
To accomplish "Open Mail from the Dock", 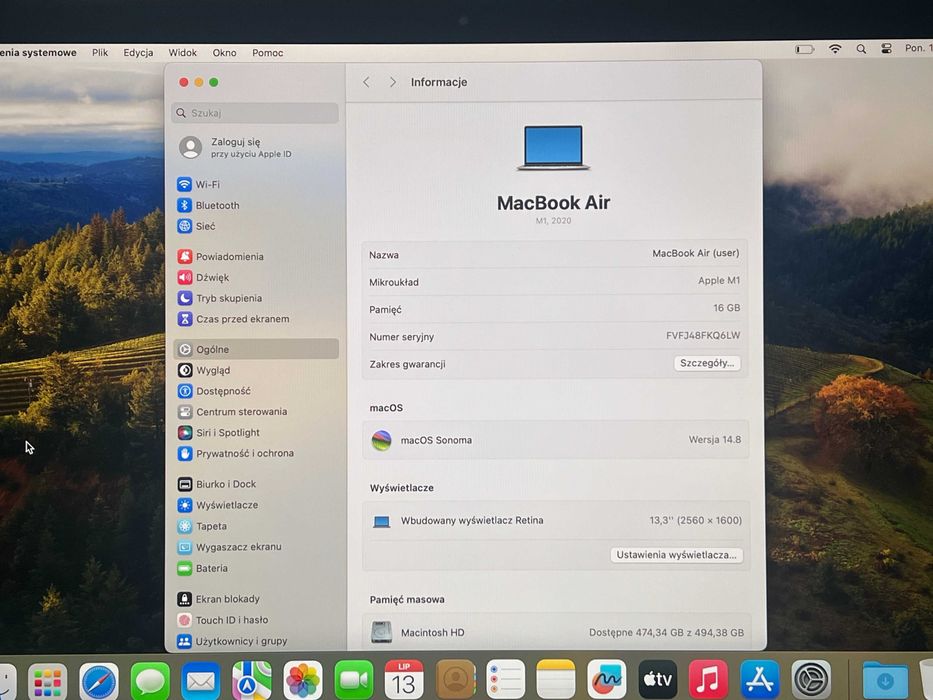I will pyautogui.click(x=201, y=680).
